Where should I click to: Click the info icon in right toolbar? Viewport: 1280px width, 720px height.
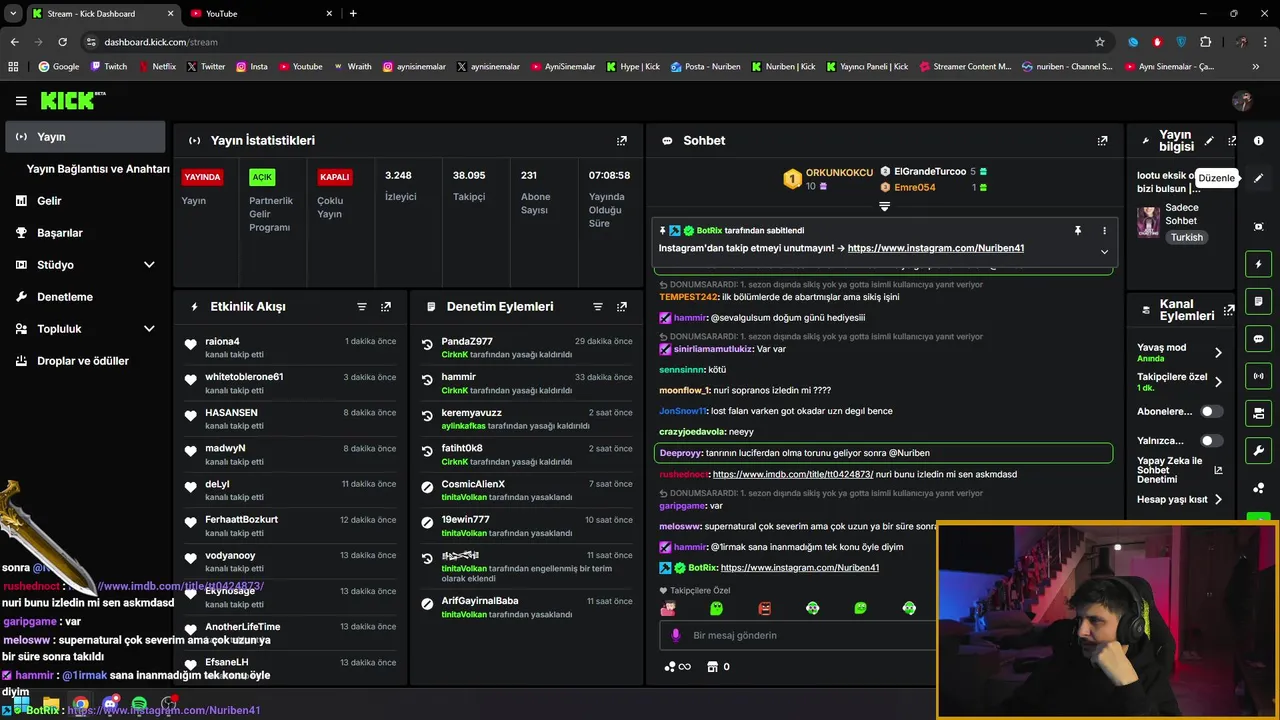tap(1259, 141)
